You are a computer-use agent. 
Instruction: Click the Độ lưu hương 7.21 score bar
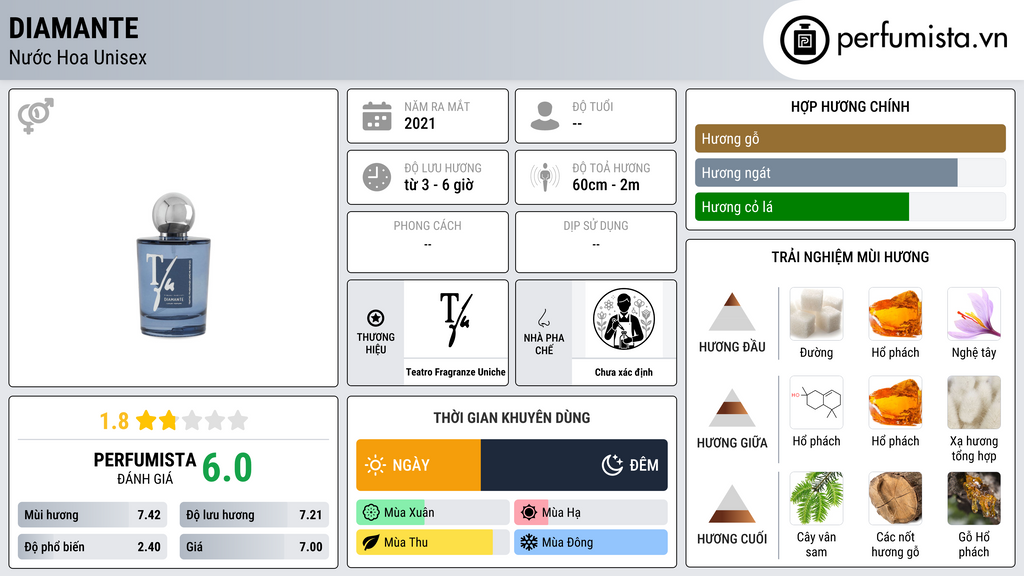[x=254, y=515]
